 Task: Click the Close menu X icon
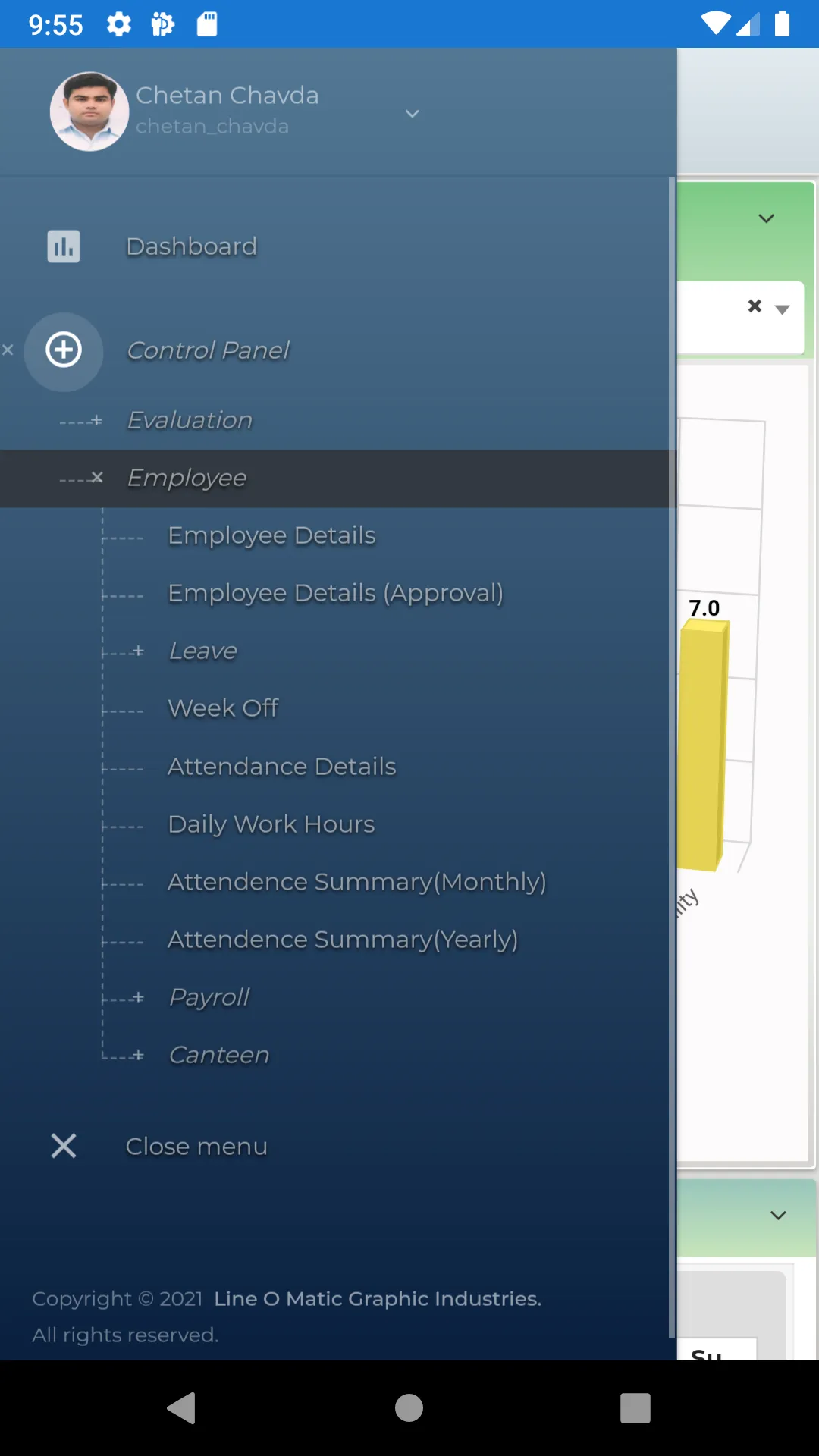pyautogui.click(x=64, y=1146)
